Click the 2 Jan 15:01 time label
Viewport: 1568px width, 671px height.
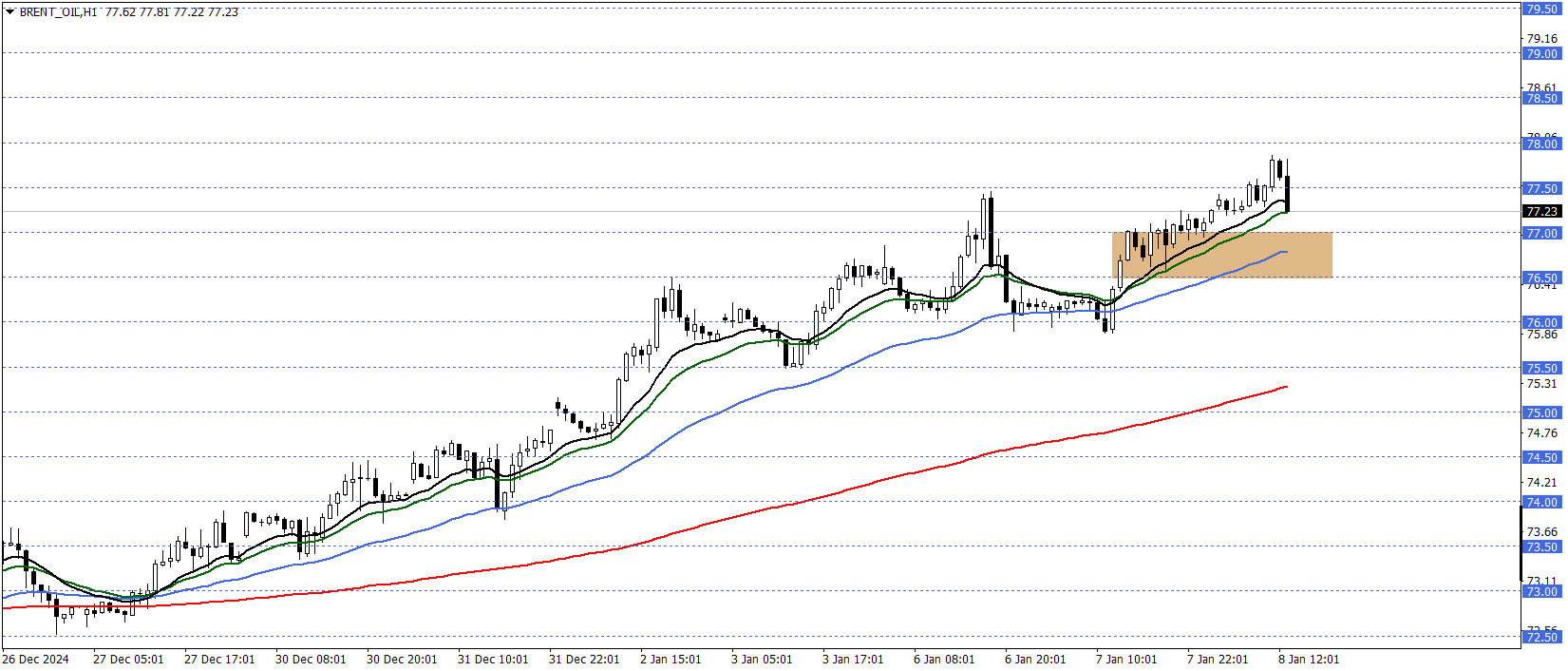[x=671, y=660]
